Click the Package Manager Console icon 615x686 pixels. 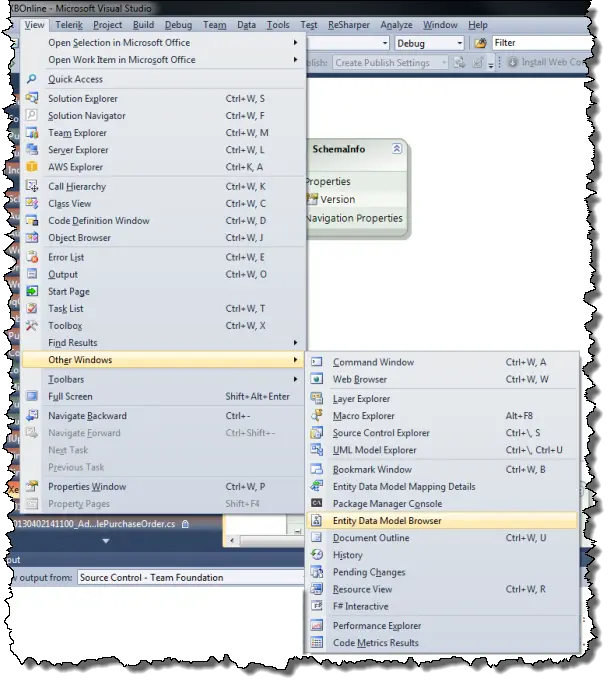click(x=317, y=504)
